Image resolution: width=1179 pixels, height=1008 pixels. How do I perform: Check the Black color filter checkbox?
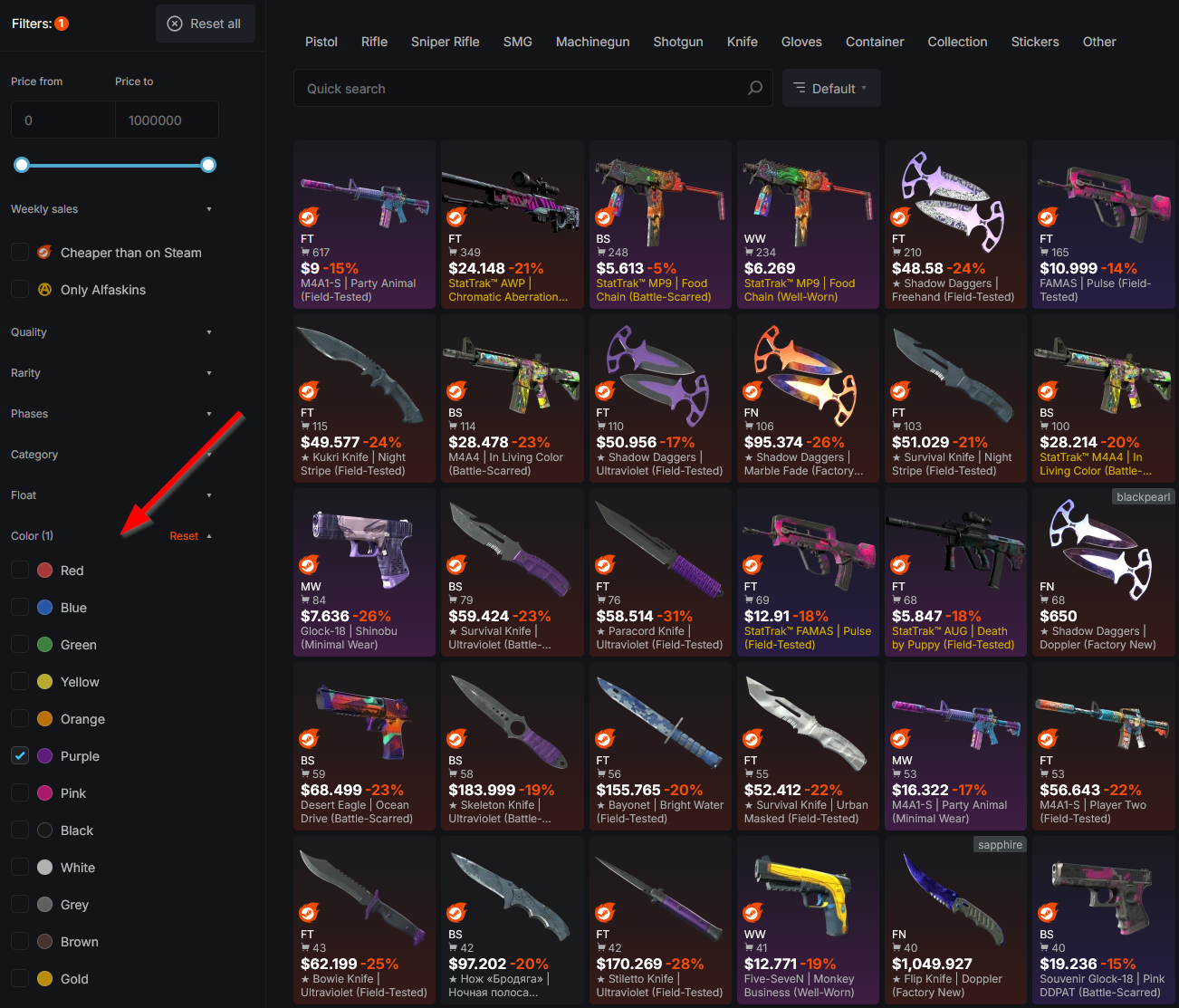(20, 830)
